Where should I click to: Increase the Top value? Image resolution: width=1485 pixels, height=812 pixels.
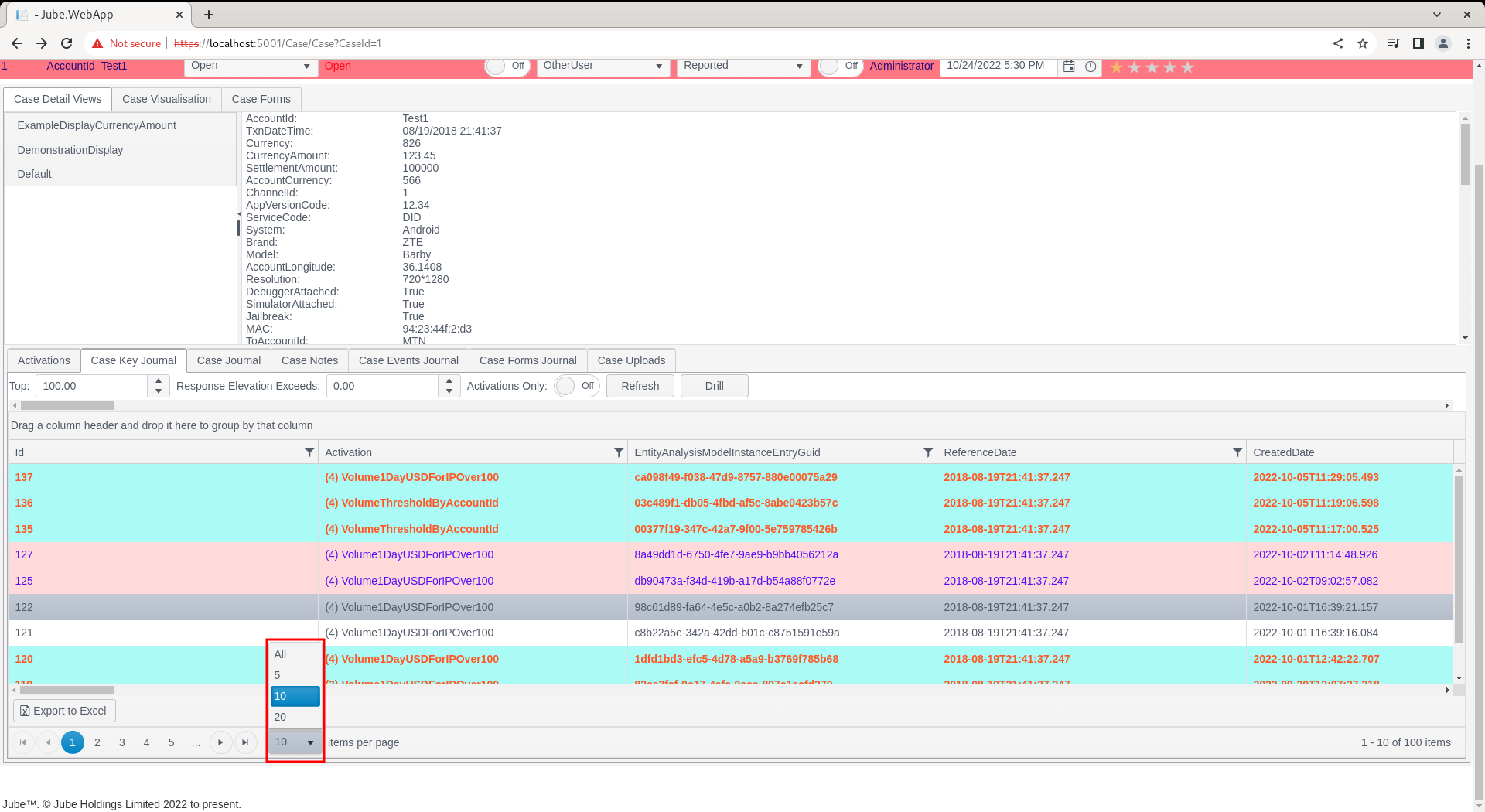[158, 380]
